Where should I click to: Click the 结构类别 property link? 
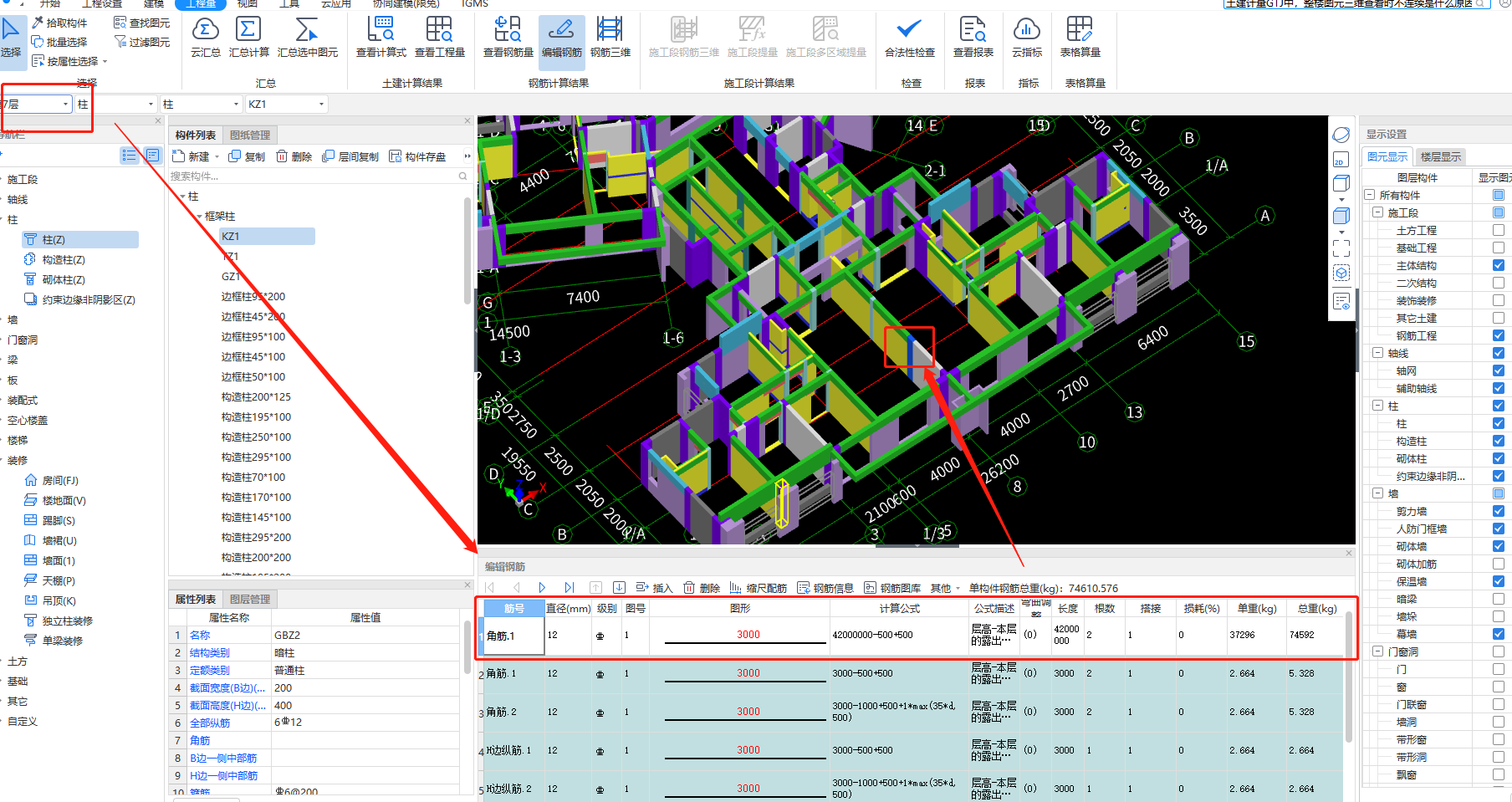tap(209, 652)
